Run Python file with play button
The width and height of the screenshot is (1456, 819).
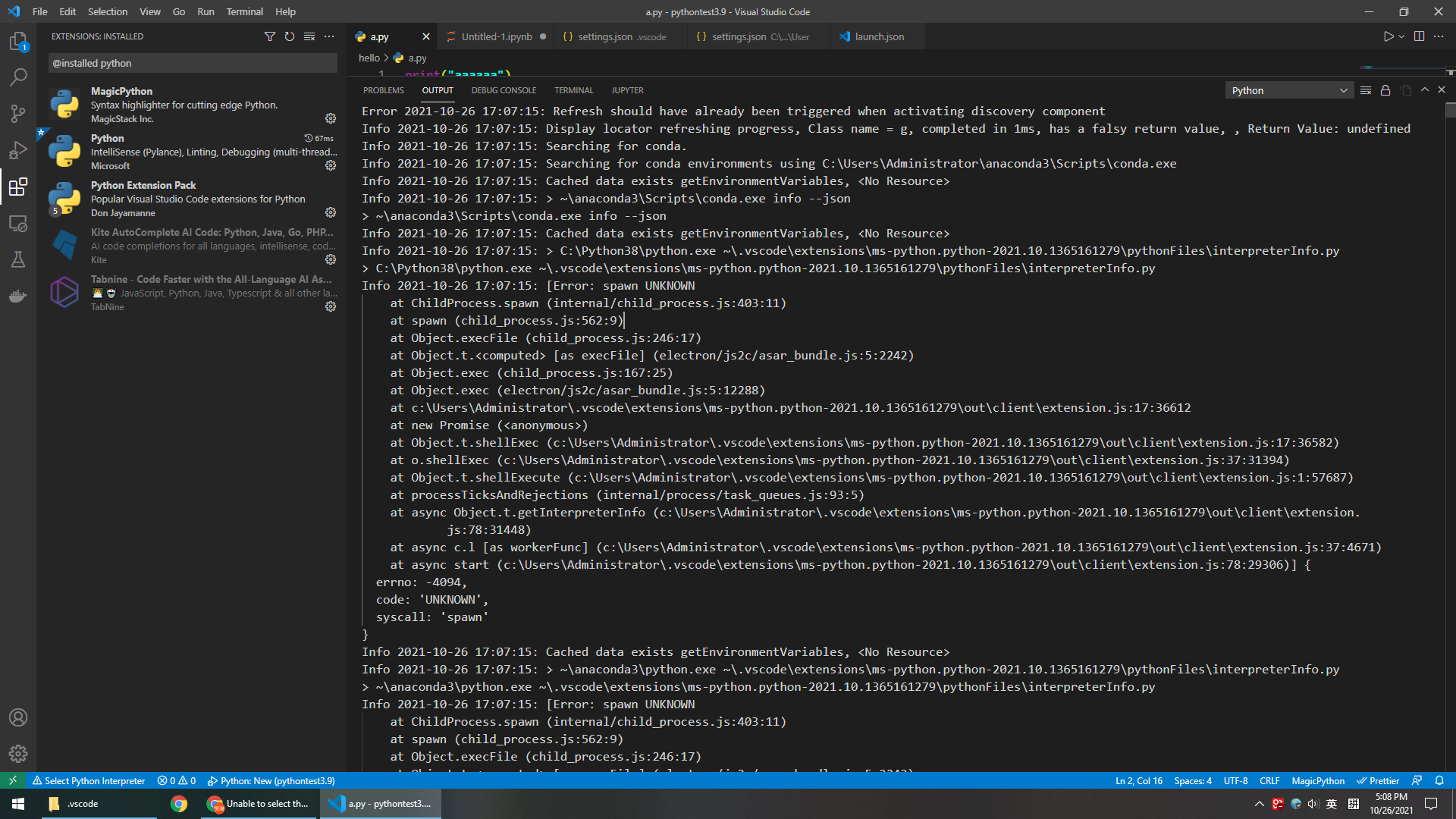click(x=1388, y=36)
